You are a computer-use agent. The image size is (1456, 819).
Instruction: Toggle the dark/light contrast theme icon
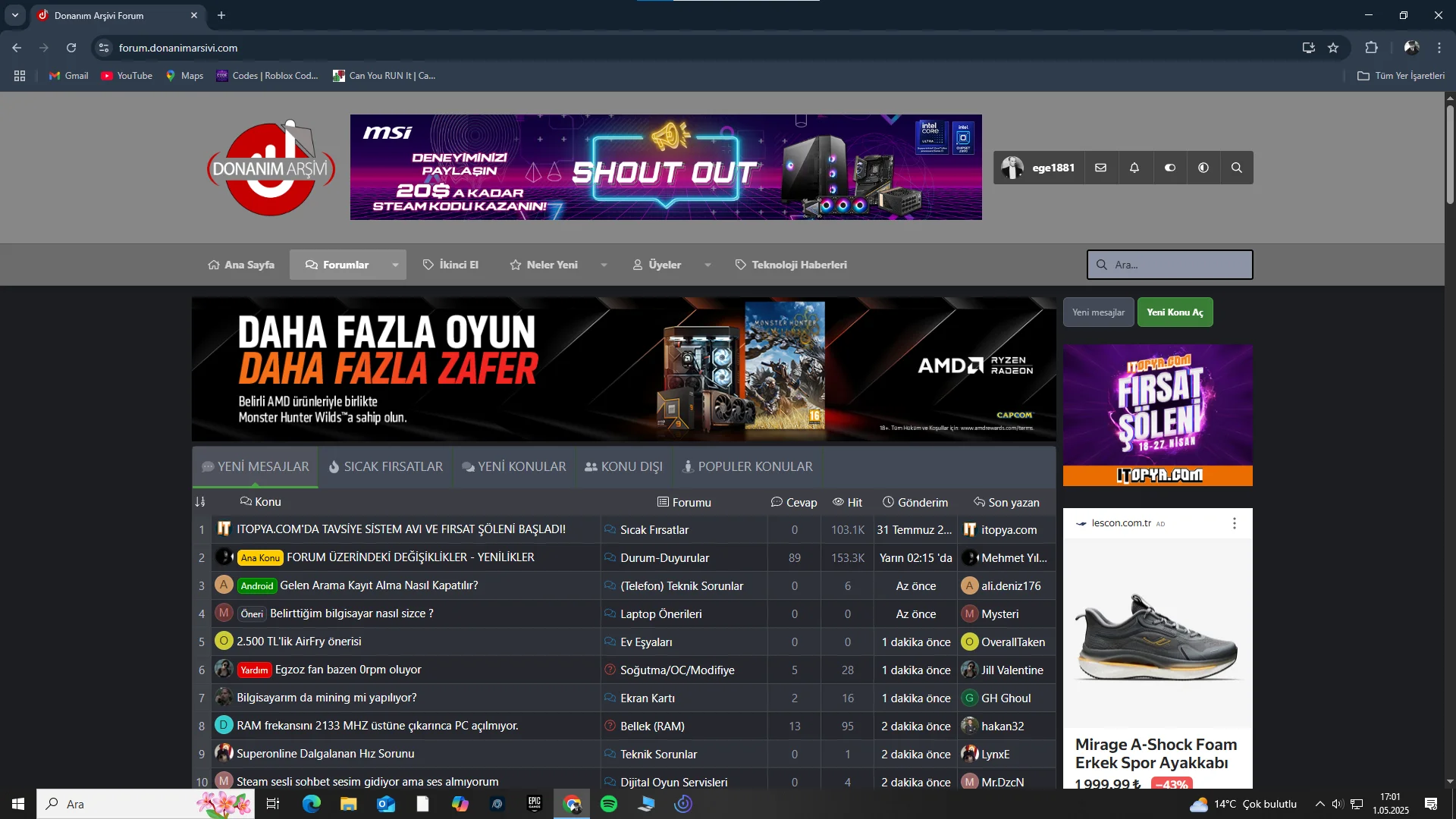point(1203,168)
